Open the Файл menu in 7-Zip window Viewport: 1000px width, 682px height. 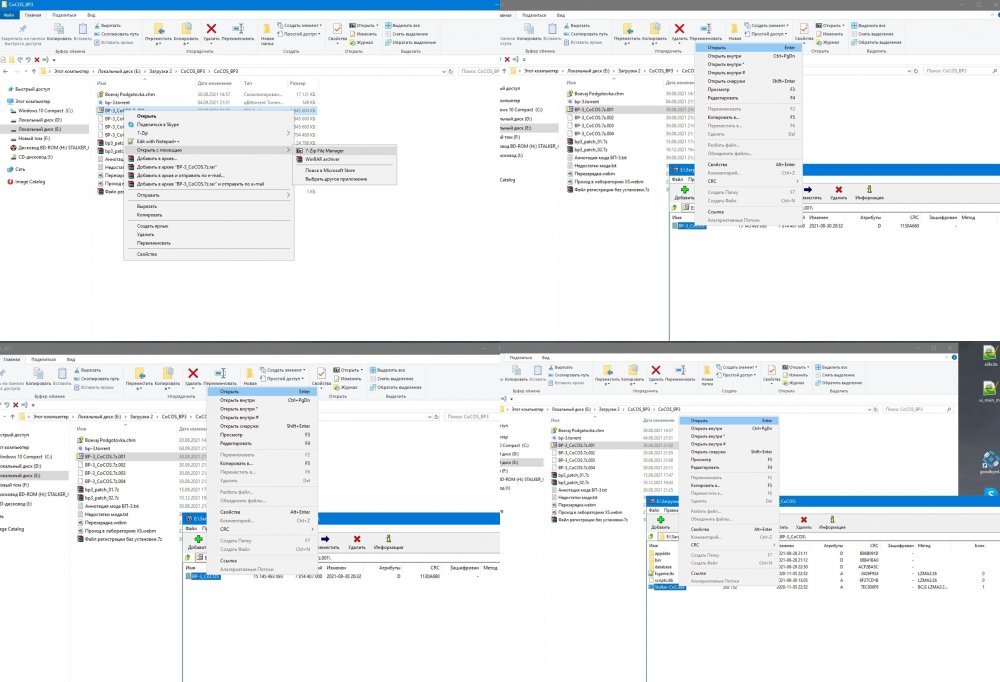point(680,177)
